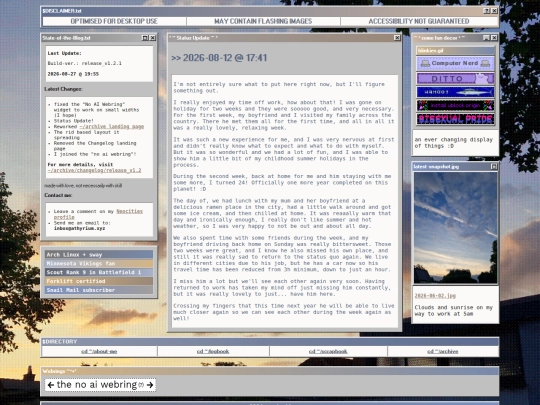Click the blinkies.gif title bar

click(455, 51)
